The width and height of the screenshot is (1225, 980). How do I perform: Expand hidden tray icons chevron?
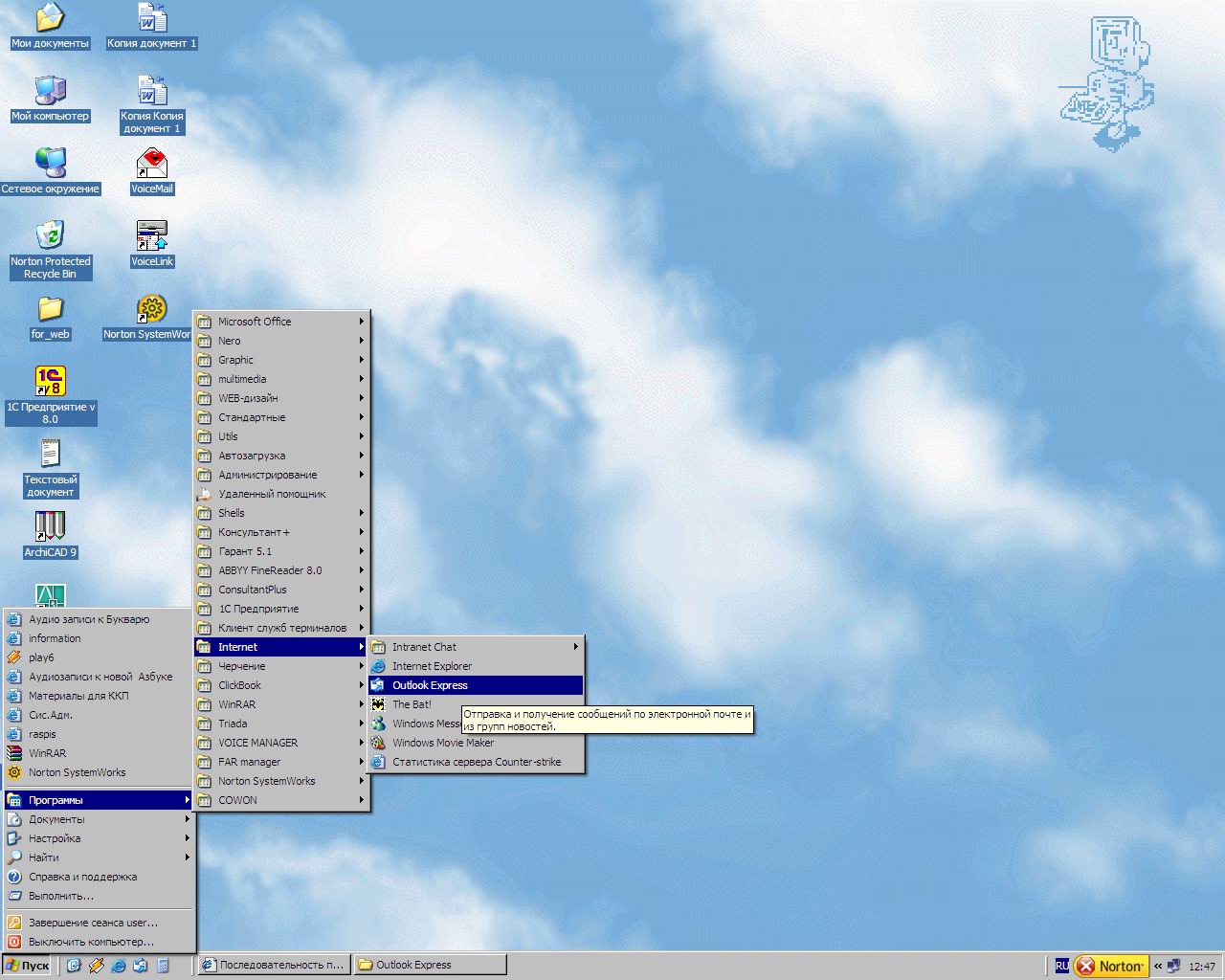[1157, 967]
